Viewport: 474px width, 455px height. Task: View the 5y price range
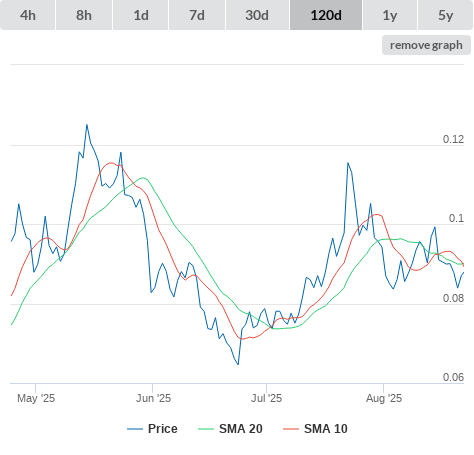pyautogui.click(x=445, y=15)
